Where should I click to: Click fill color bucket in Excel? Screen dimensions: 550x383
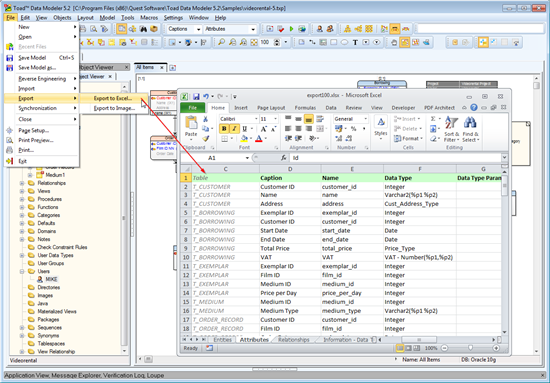coord(244,139)
